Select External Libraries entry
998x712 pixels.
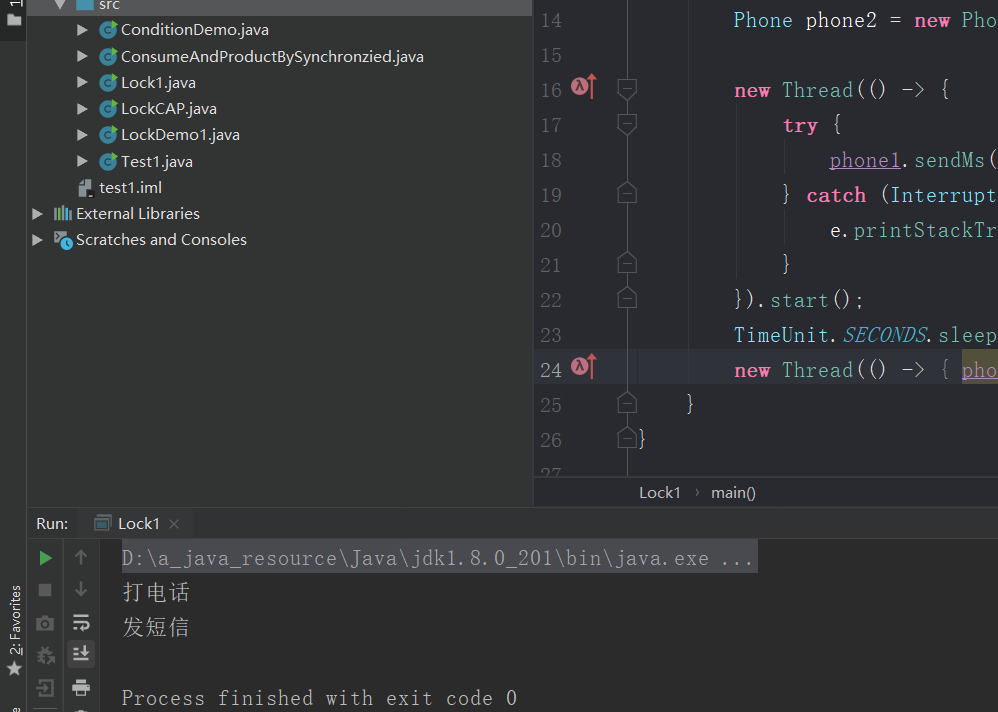pos(138,214)
